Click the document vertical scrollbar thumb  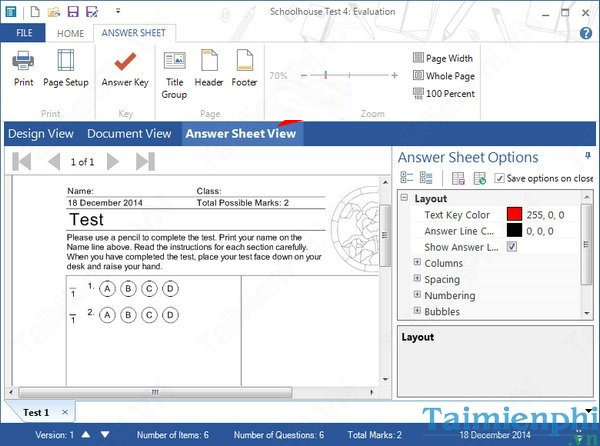point(385,235)
